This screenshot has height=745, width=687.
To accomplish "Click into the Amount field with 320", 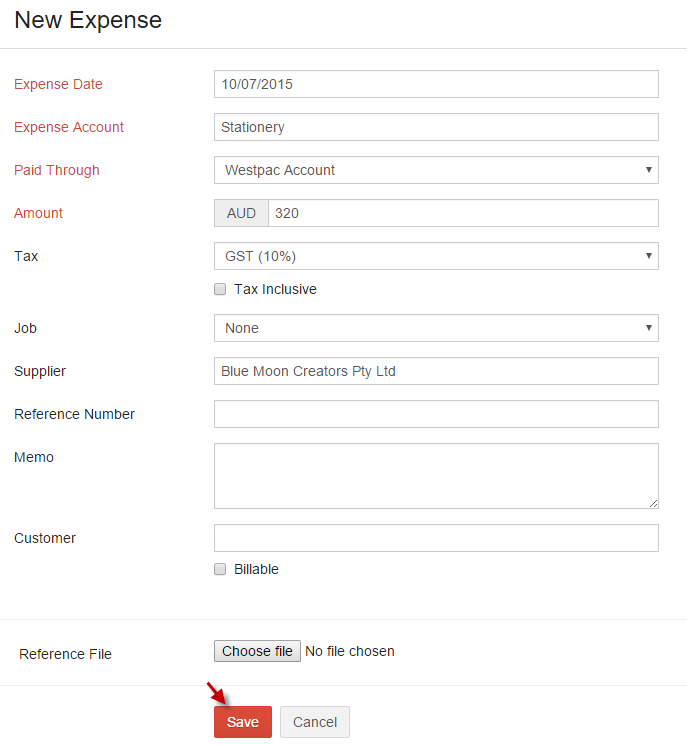I will tap(463, 213).
